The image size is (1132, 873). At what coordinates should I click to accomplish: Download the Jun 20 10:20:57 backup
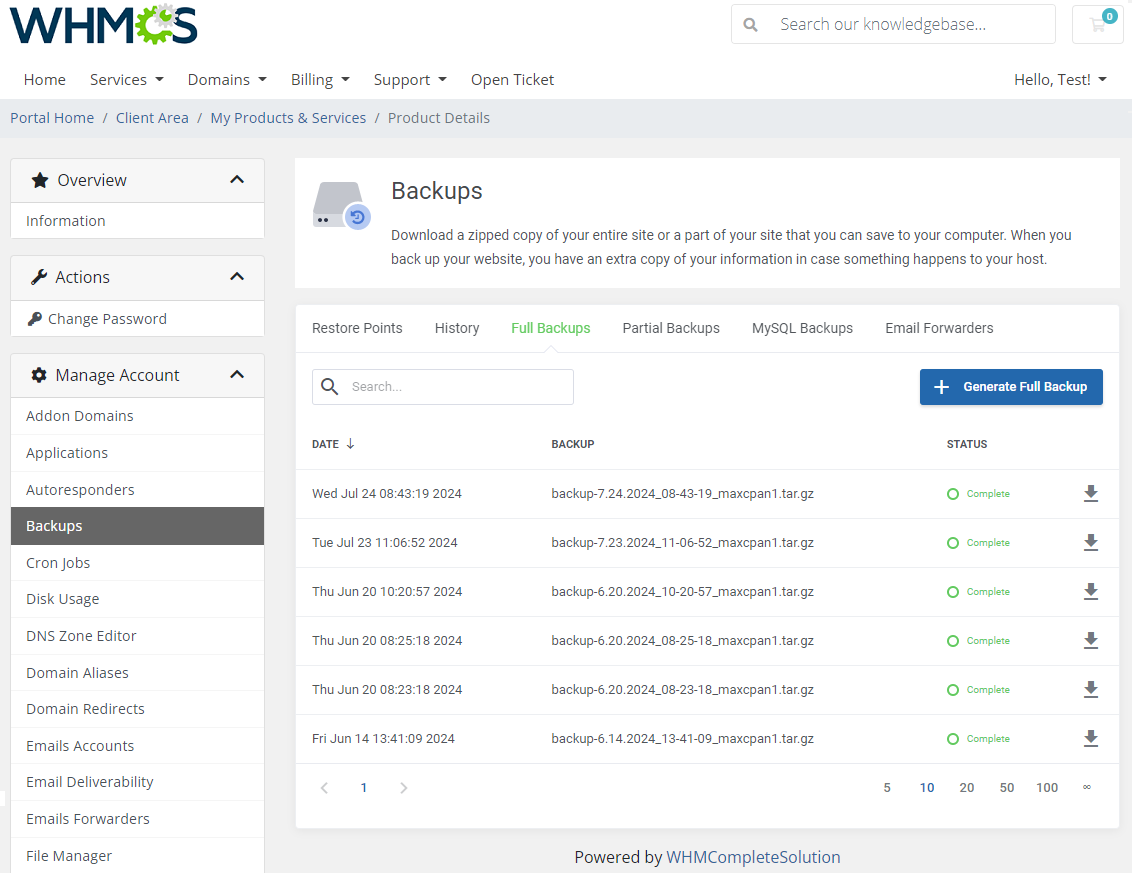pyautogui.click(x=1091, y=591)
